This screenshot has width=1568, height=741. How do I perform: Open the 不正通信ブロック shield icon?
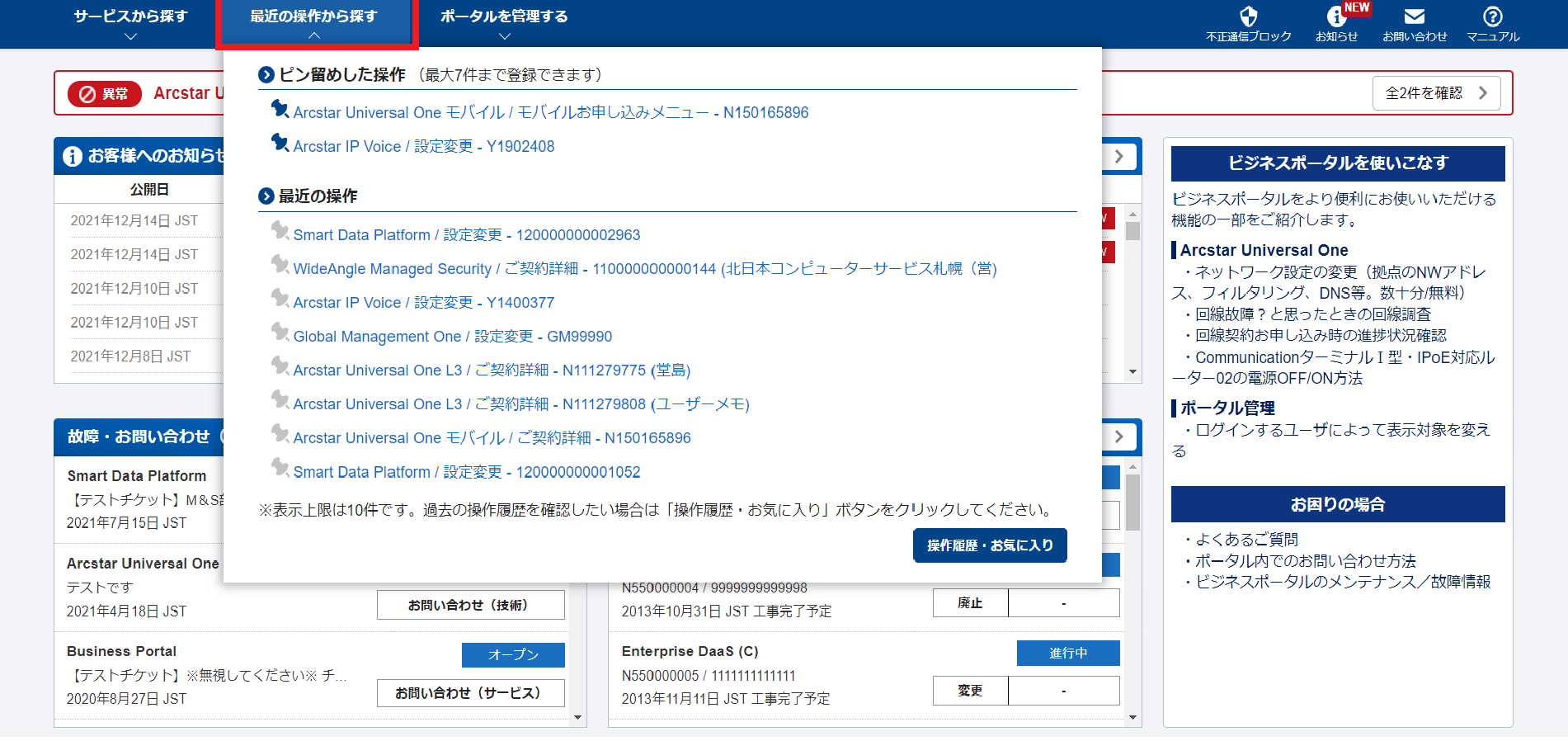click(1248, 17)
